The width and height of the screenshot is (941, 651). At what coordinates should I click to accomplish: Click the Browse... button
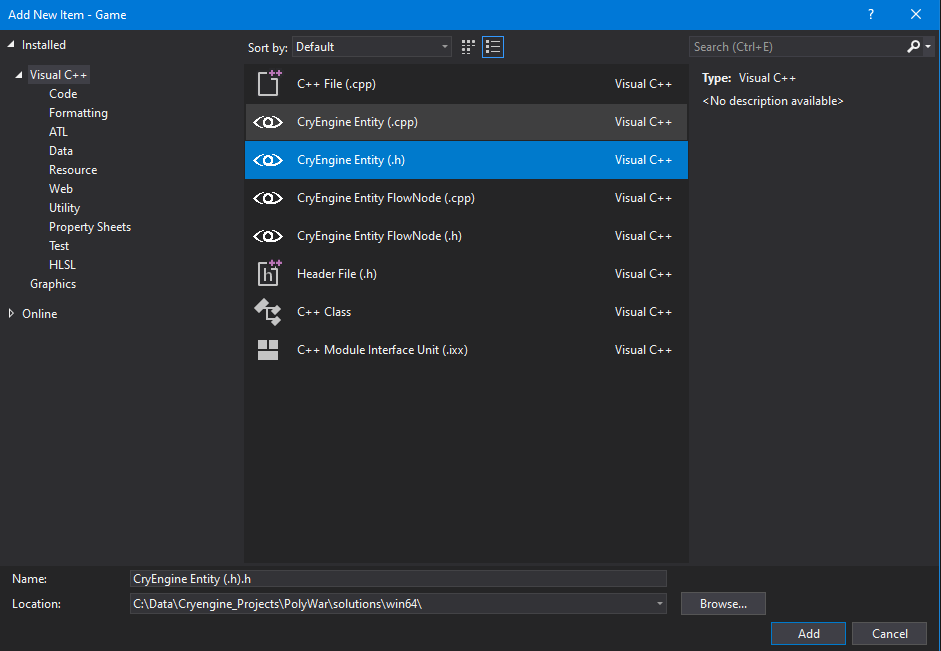click(723, 604)
